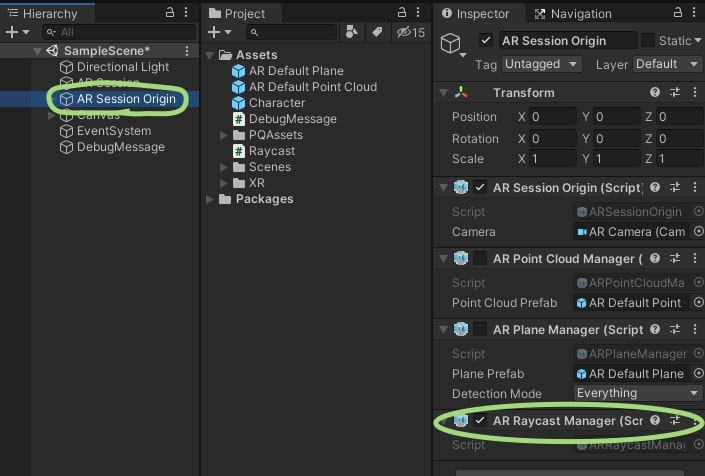Image resolution: width=705 pixels, height=476 pixels.
Task: Open AR Session Origin help icon
Action: pos(655,187)
